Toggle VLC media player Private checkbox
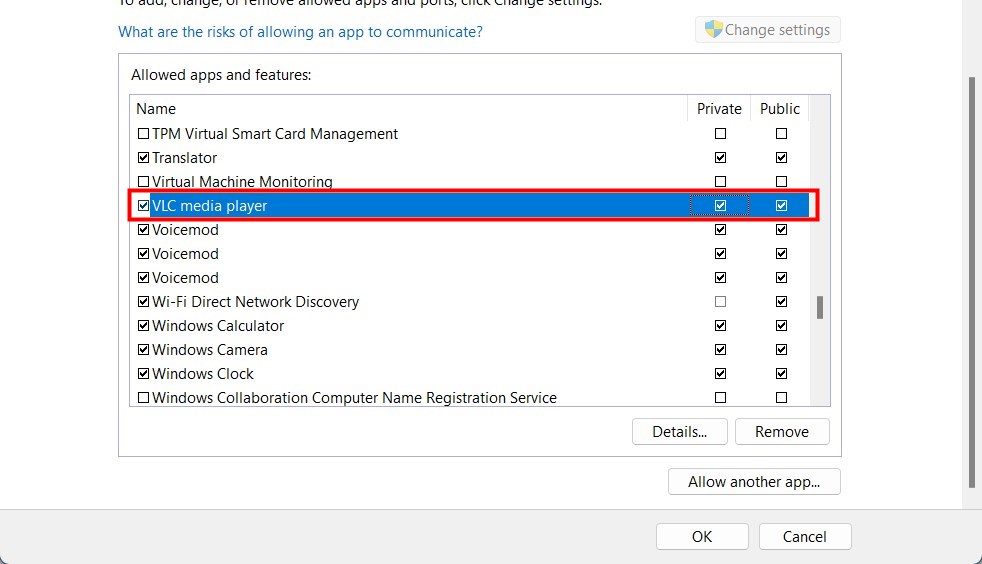The image size is (982, 564). tap(720, 205)
